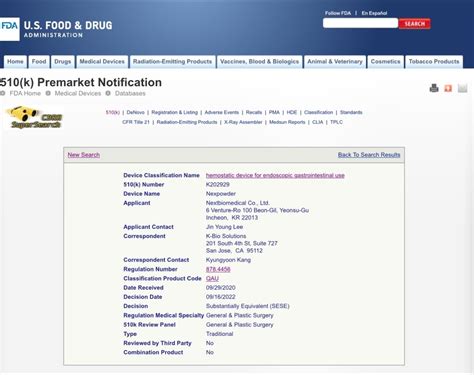This screenshot has height=375, width=474.
Task: Open Registration & Listing link
Action: 174,112
